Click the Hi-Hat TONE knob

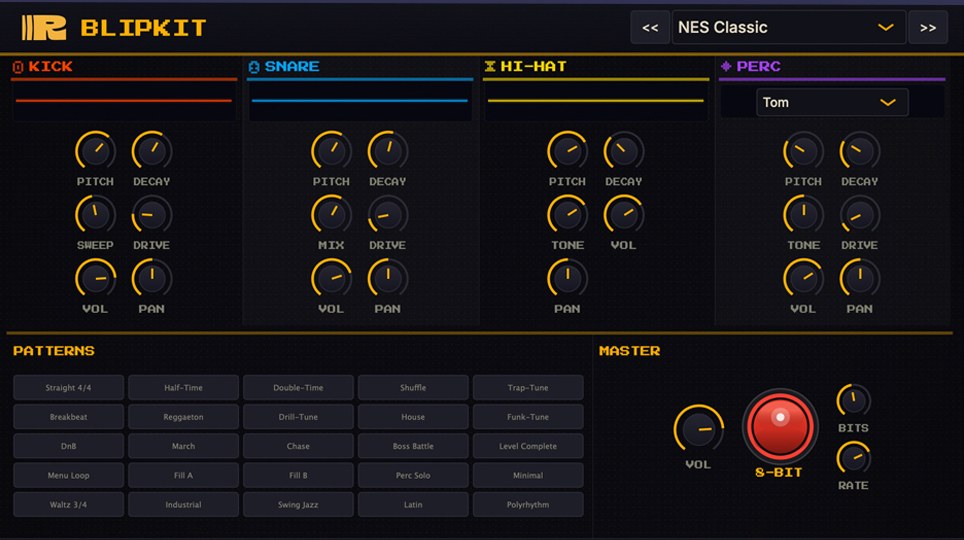567,215
